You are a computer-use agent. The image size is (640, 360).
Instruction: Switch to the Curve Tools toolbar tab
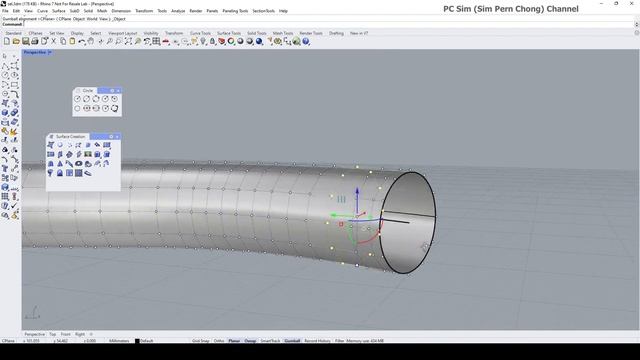(200, 33)
